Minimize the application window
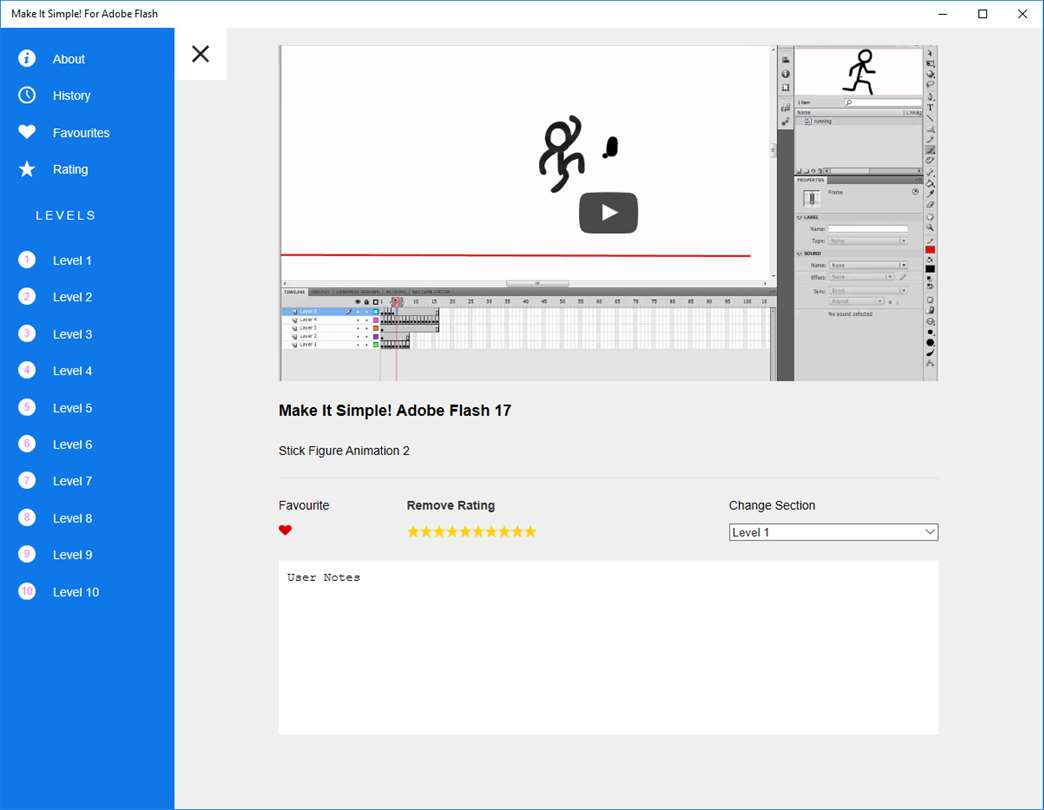Image resolution: width=1044 pixels, height=810 pixels. (942, 14)
